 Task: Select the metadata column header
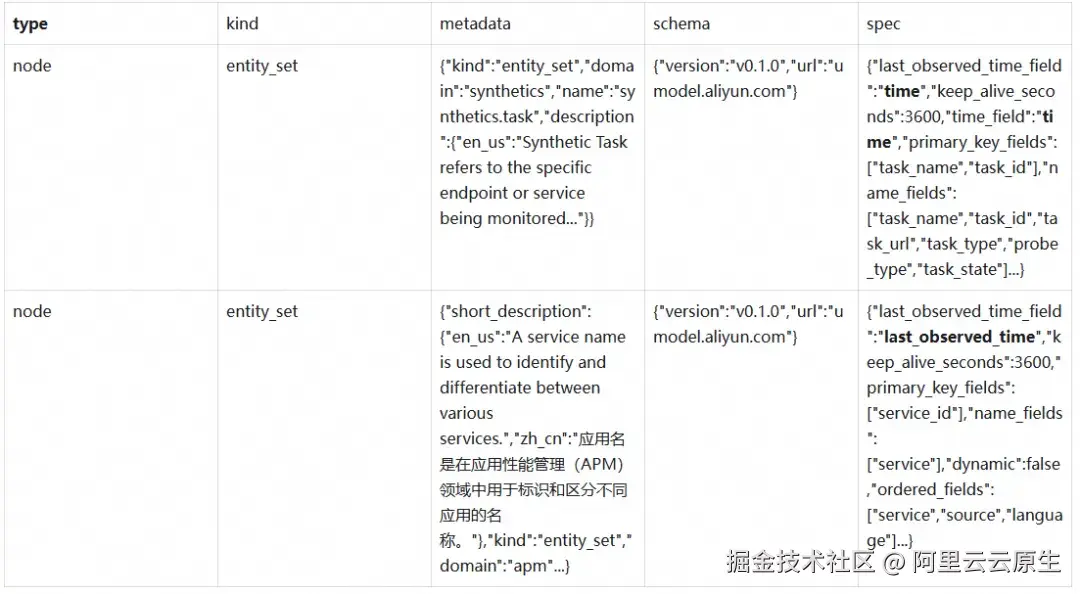point(476,24)
